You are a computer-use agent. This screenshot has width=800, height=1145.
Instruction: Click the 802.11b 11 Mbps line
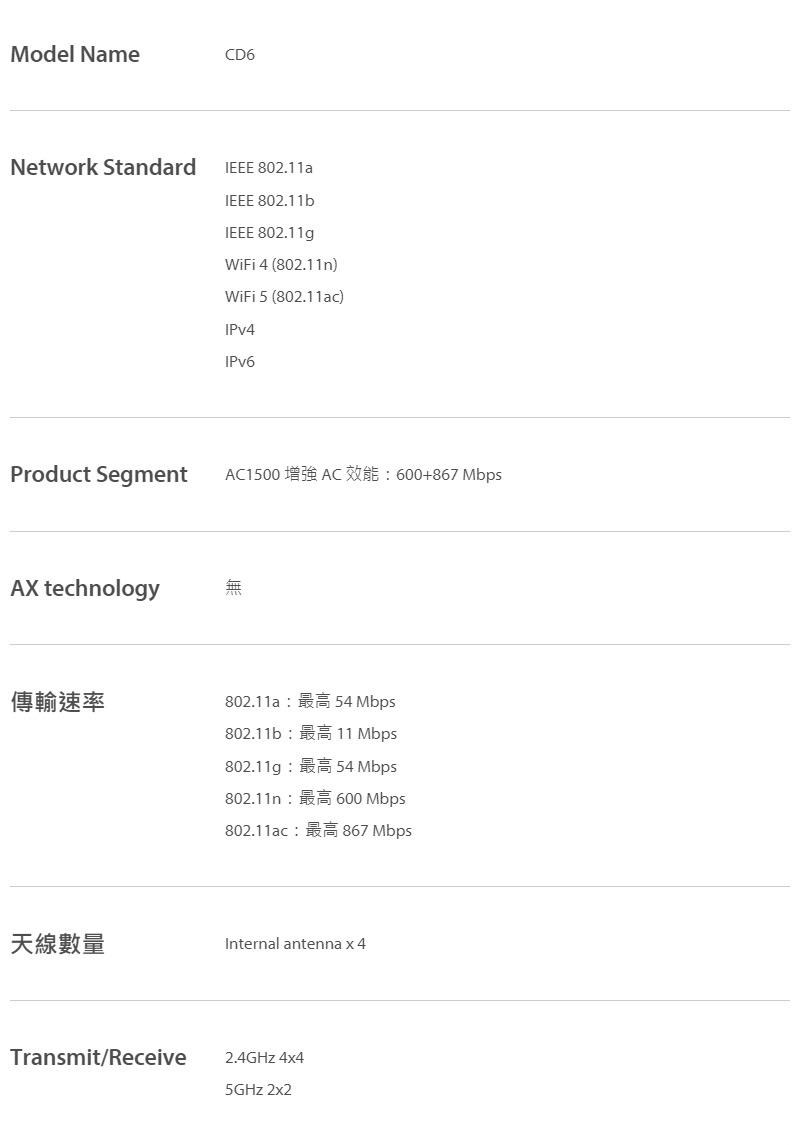(311, 734)
